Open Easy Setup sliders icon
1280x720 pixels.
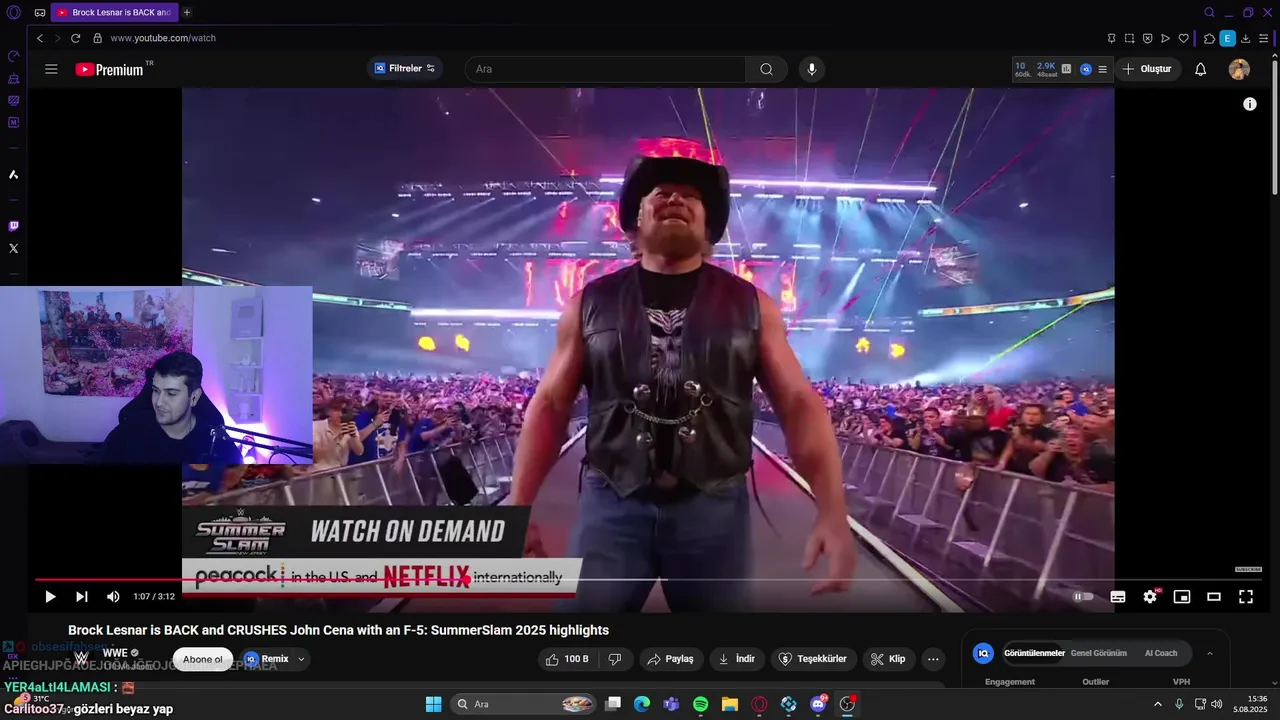(x=1264, y=38)
